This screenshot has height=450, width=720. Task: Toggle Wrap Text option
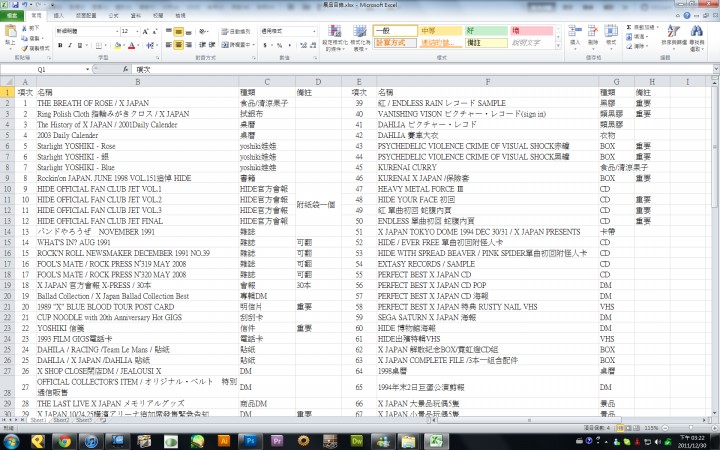tap(236, 31)
